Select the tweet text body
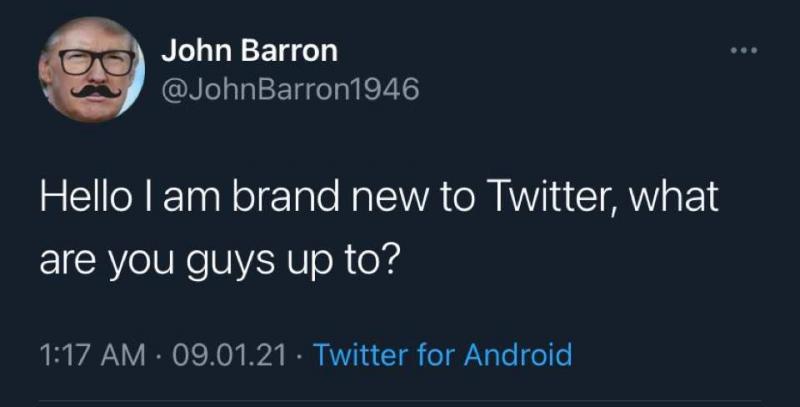 378,223
